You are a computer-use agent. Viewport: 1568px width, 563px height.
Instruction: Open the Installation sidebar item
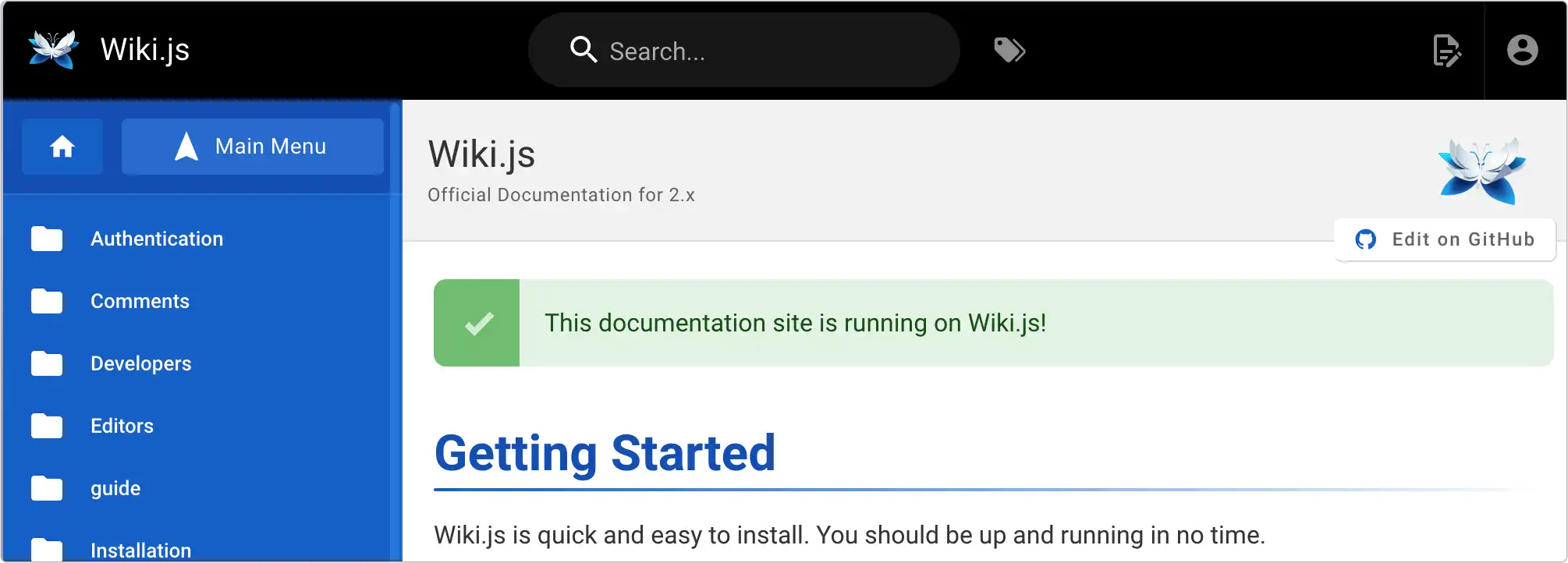click(140, 550)
